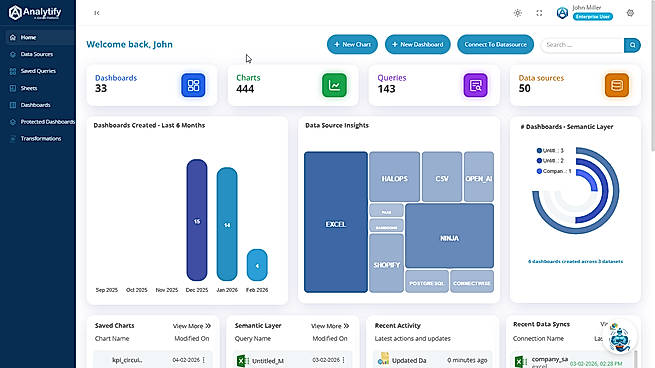Open the chatbot assistant robot icon
This screenshot has width=655, height=368.
coord(620,338)
